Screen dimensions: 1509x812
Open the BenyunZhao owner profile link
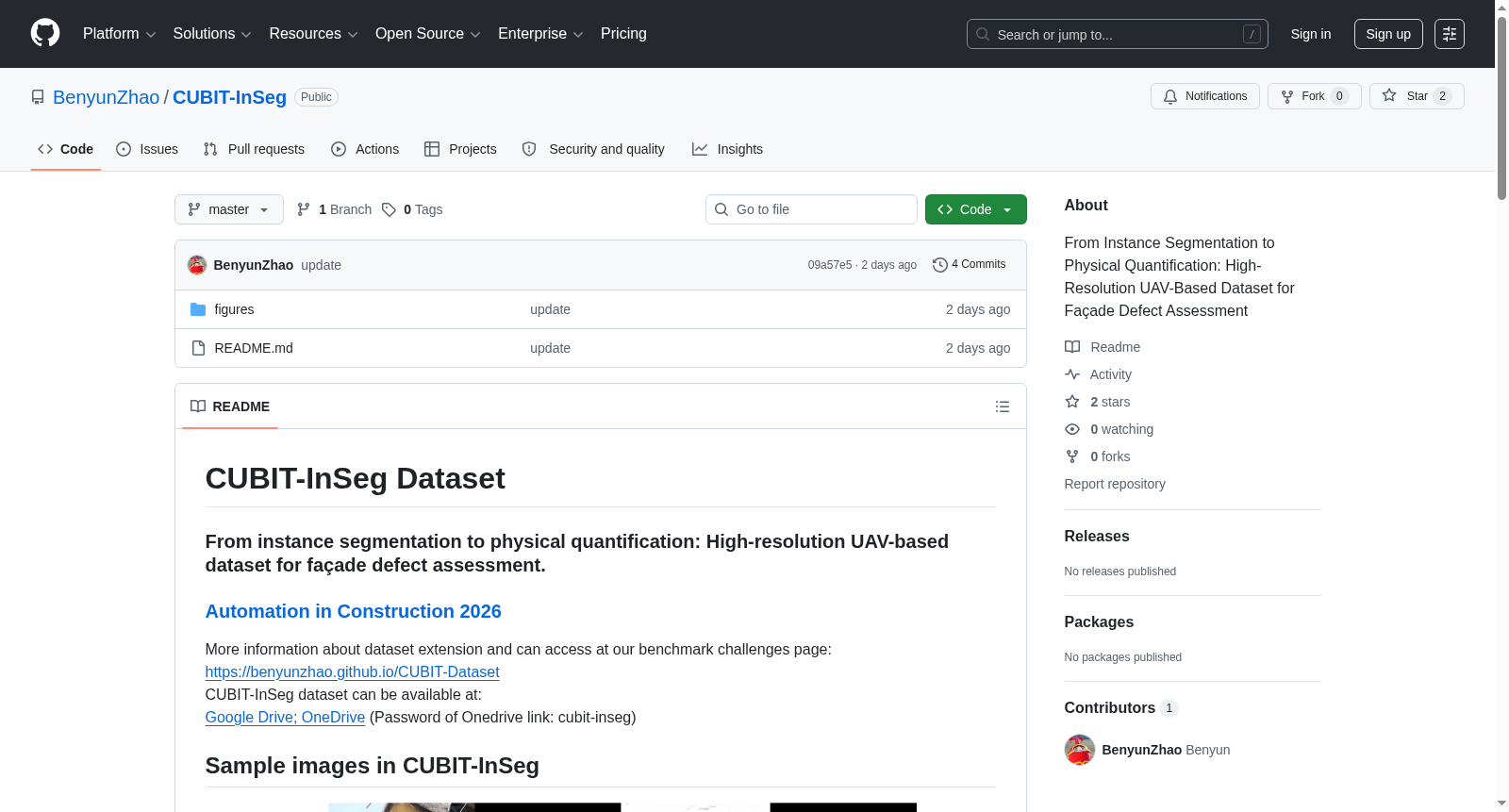(107, 97)
